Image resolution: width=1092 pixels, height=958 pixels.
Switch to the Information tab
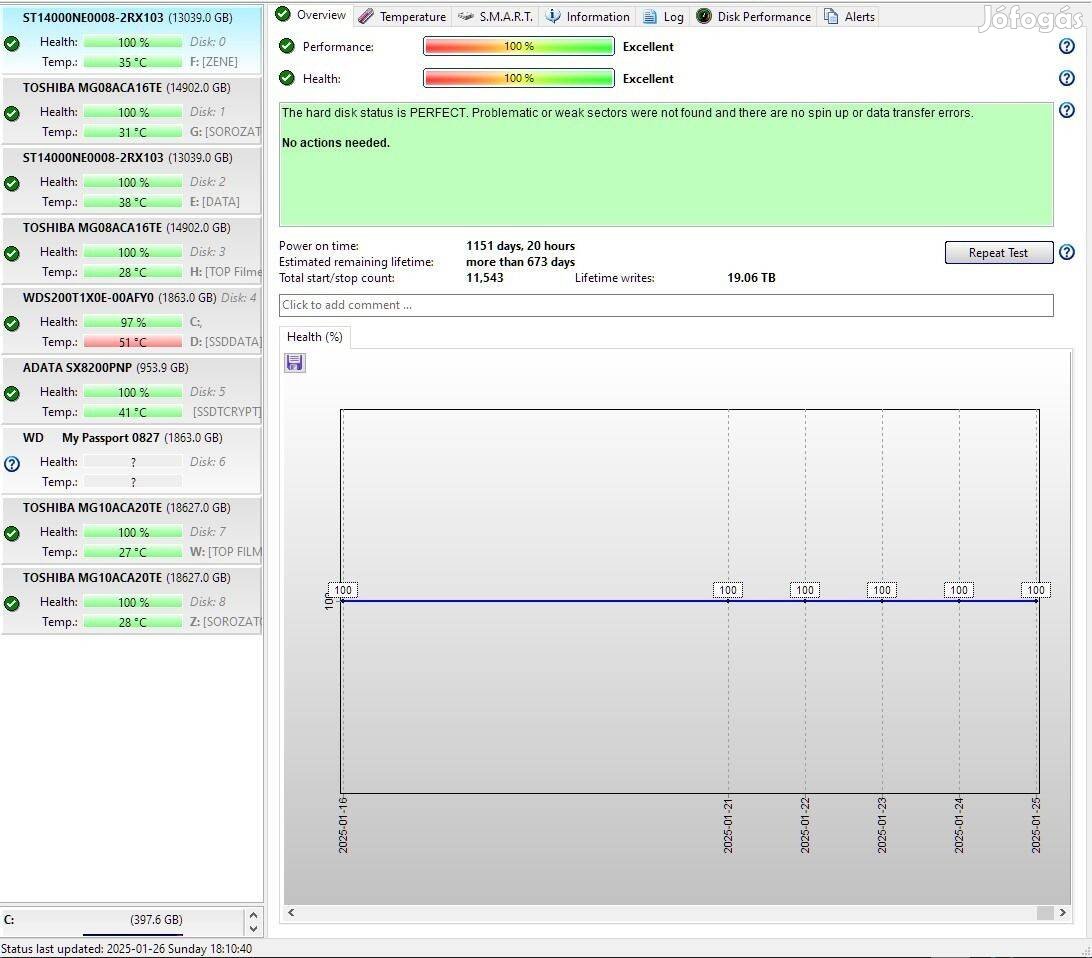[587, 16]
